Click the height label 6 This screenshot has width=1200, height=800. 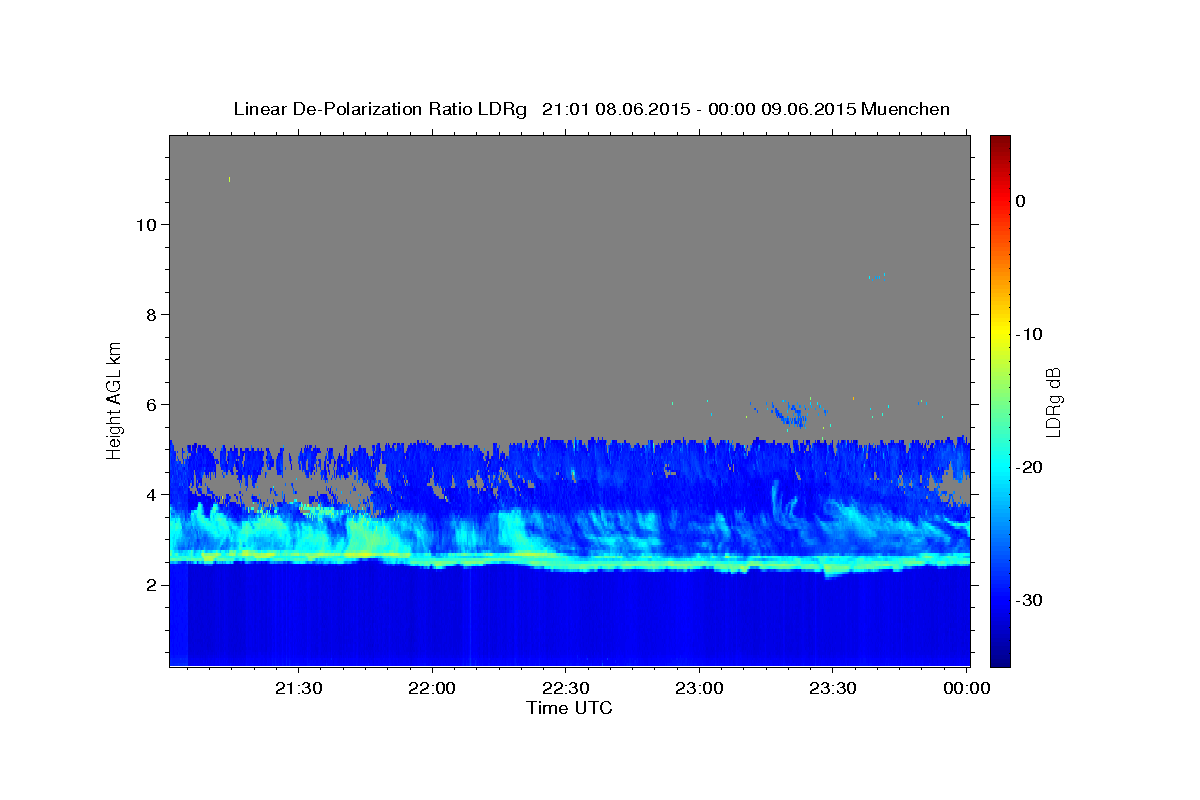pyautogui.click(x=150, y=404)
